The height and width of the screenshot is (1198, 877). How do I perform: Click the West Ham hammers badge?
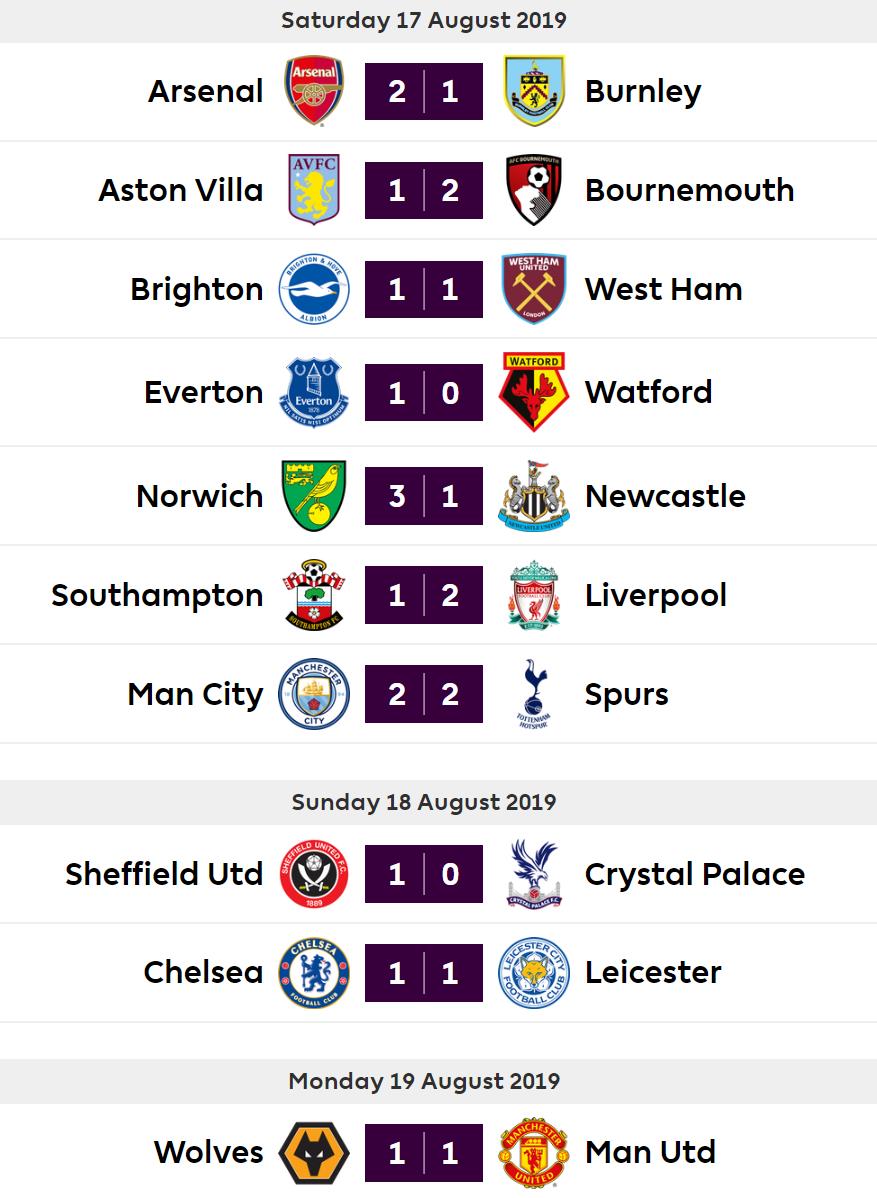534,289
